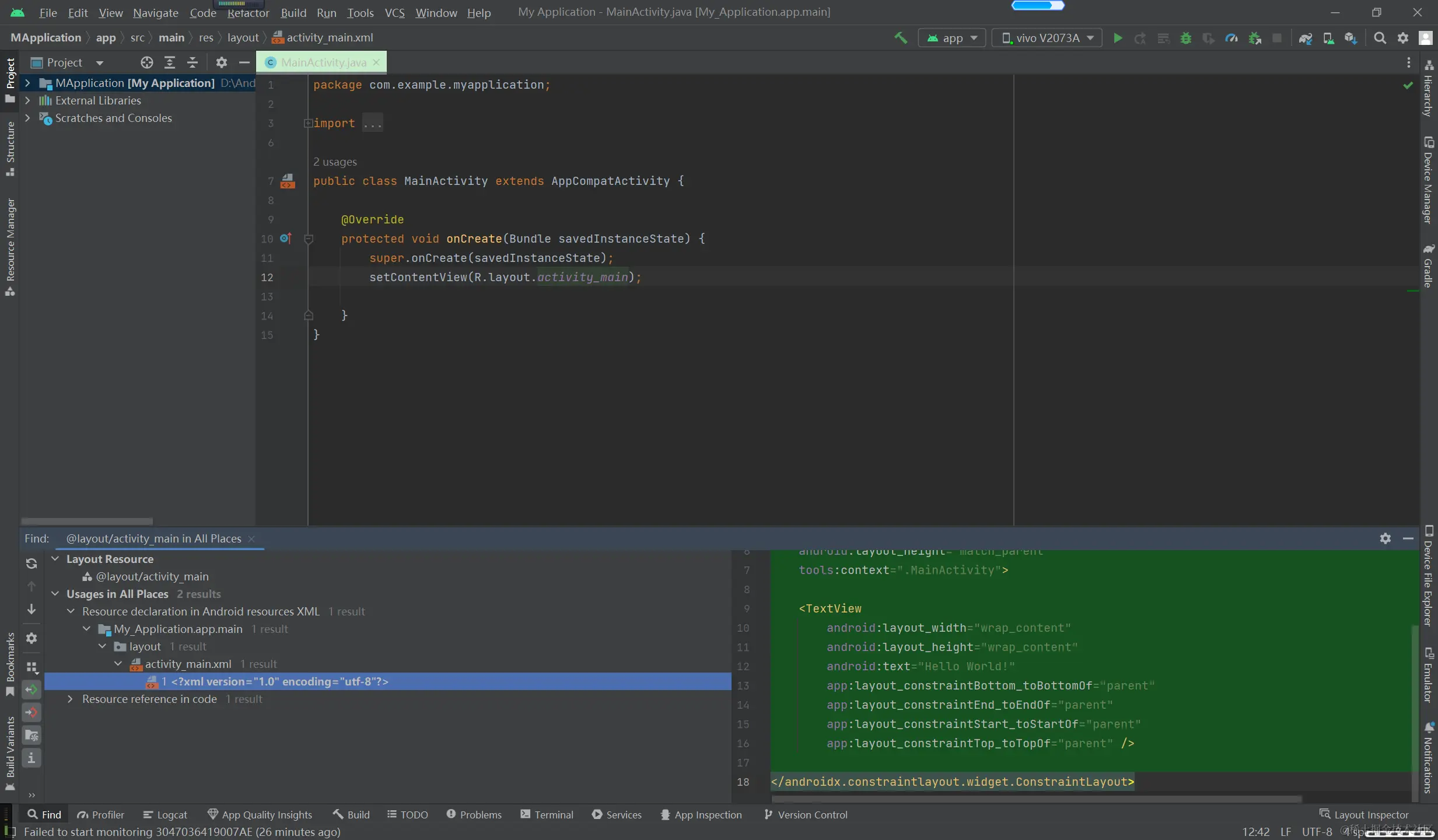Screen dimensions: 1438x840
Task: Open the Logcat tool window
Action: point(165,814)
